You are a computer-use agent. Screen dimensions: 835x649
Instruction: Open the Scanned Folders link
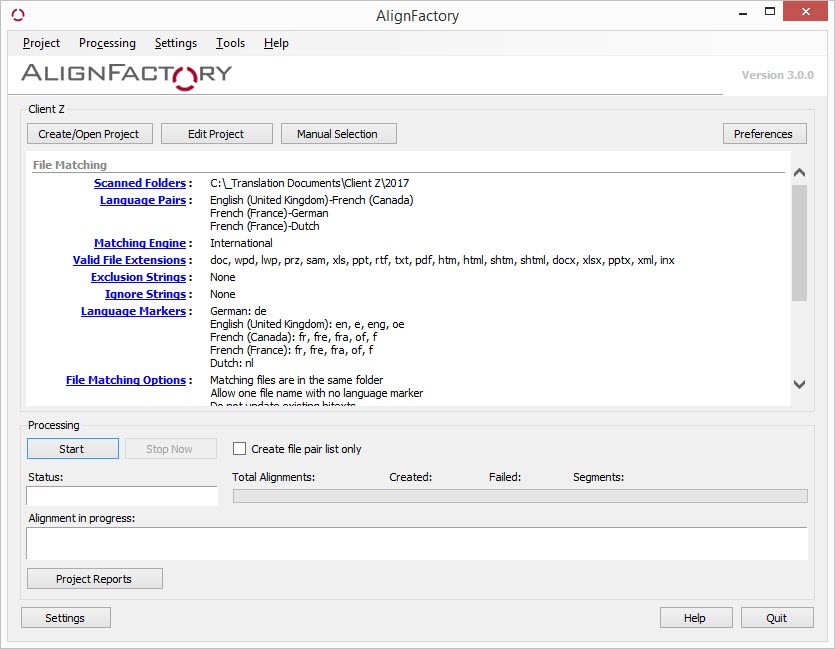140,184
